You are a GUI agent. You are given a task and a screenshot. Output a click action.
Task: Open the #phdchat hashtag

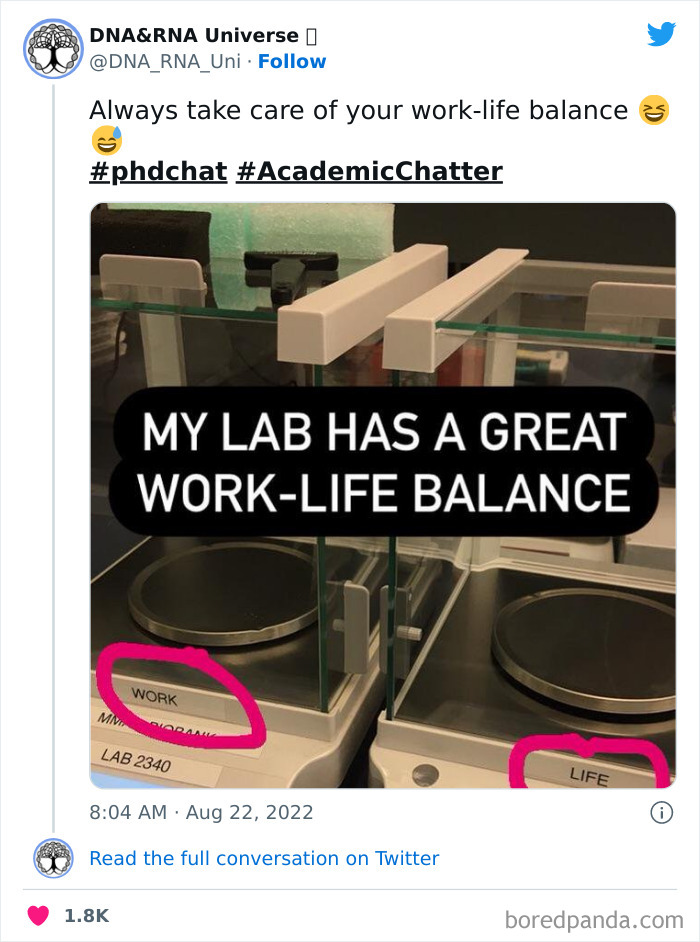click(158, 172)
